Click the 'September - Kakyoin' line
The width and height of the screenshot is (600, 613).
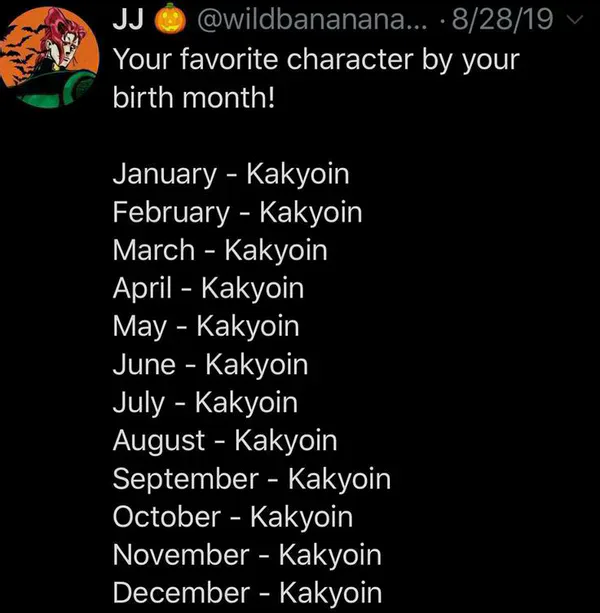[251, 478]
